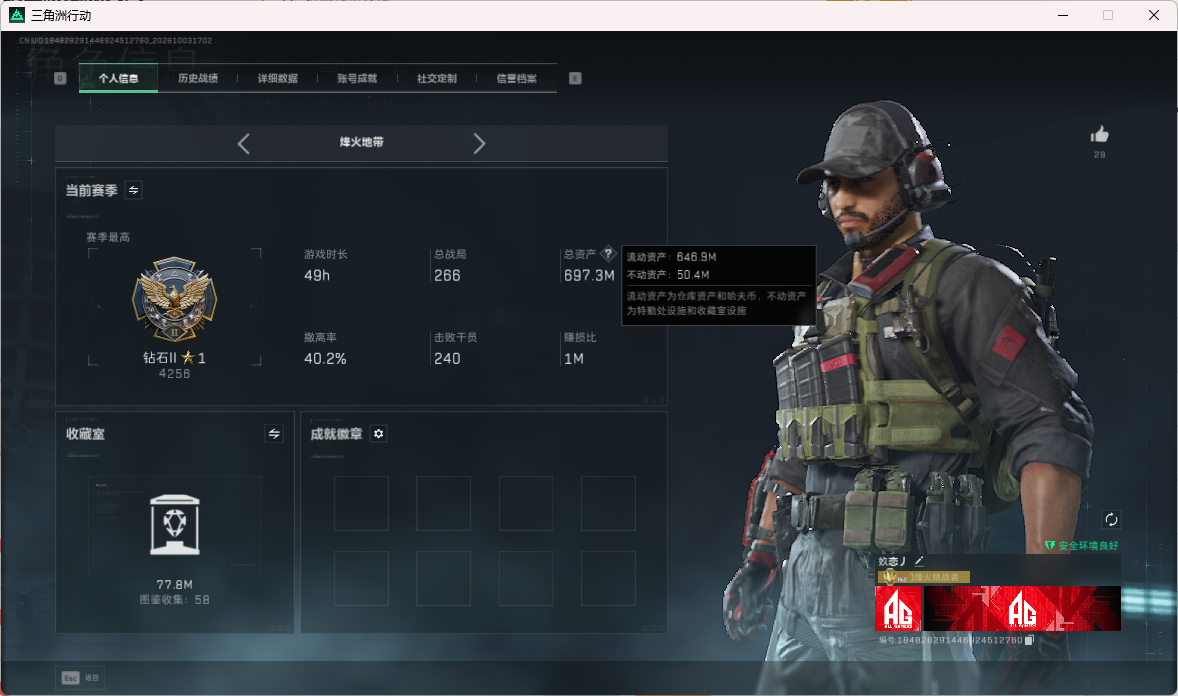The height and width of the screenshot is (696, 1178).
Task: Click the 不动资产 50.4M tooltip line
Action: click(668, 275)
